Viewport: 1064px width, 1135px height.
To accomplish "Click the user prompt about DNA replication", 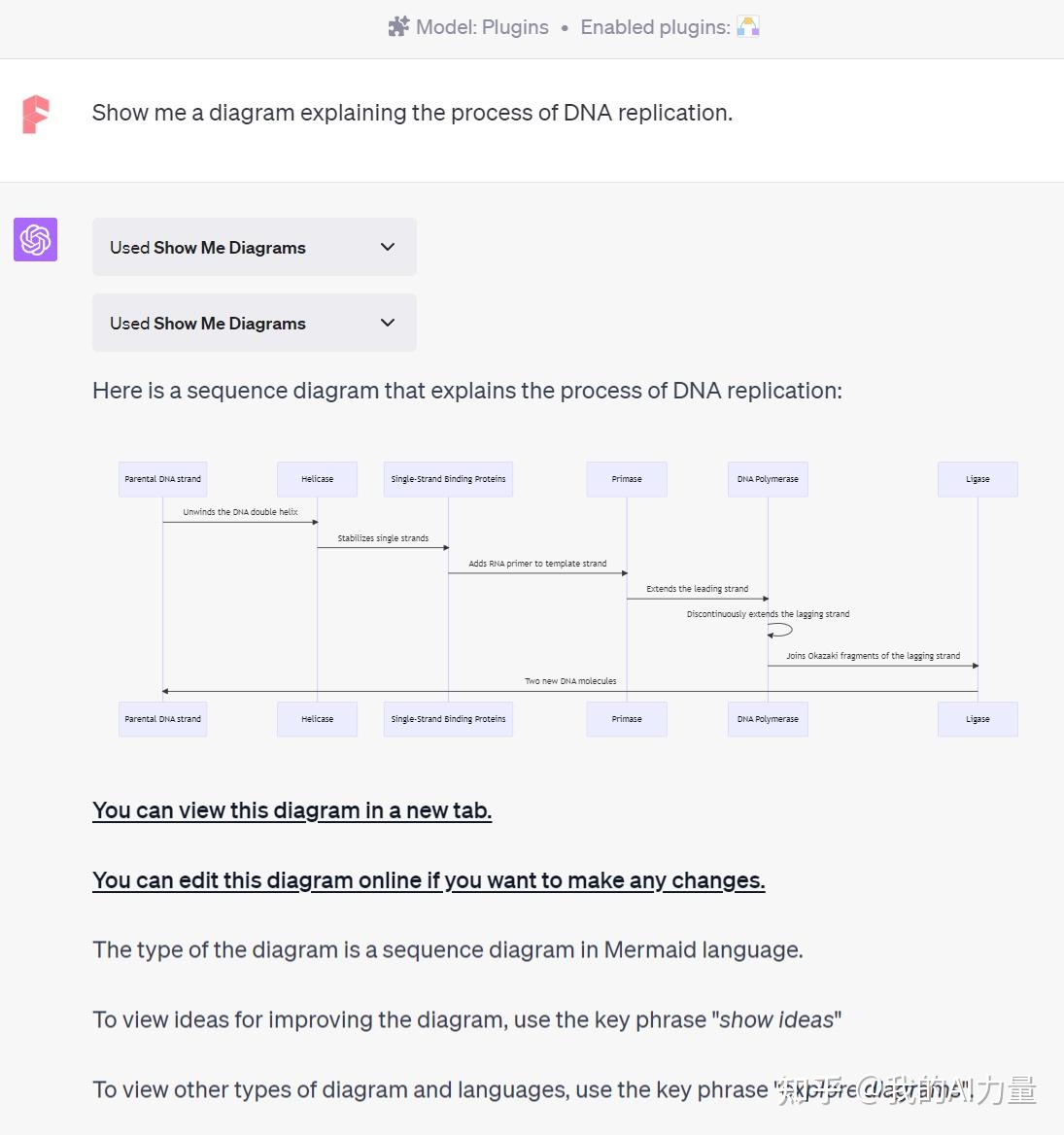I will pos(412,113).
